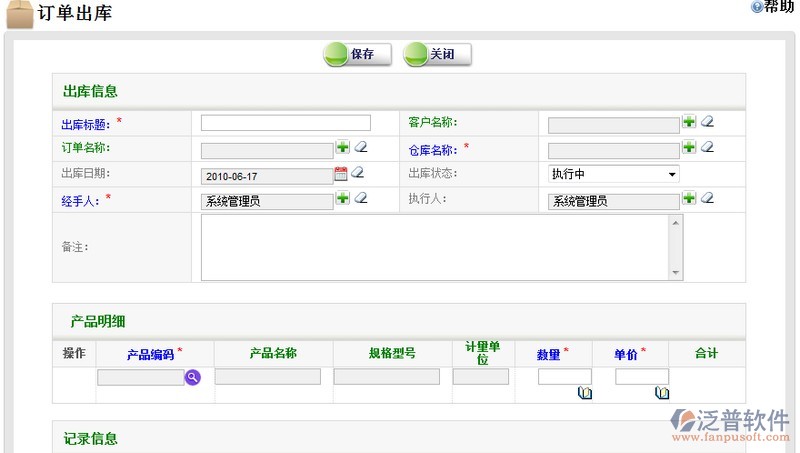Image resolution: width=800 pixels, height=453 pixels.
Task: Select 经手人 using the plus icon
Action: tap(343, 198)
